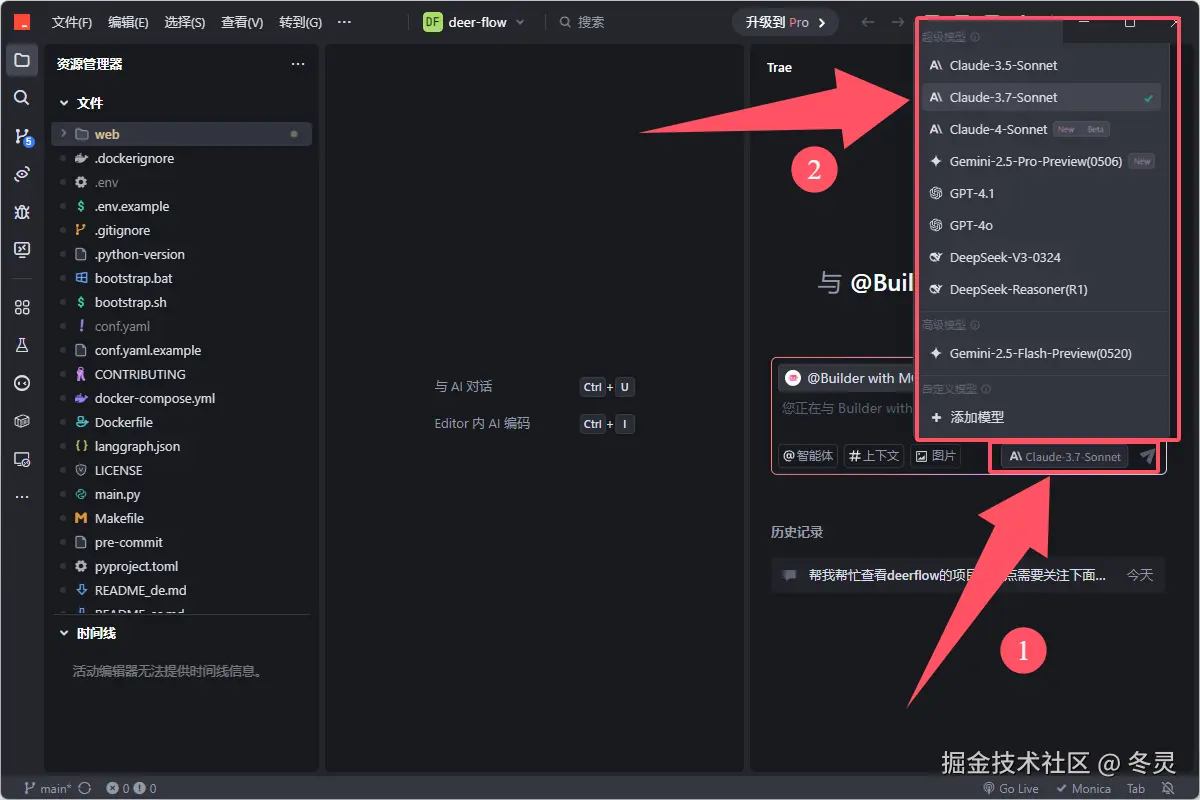Open the Remote Explorer monitor icon
This screenshot has width=1200, height=800.
click(22, 250)
